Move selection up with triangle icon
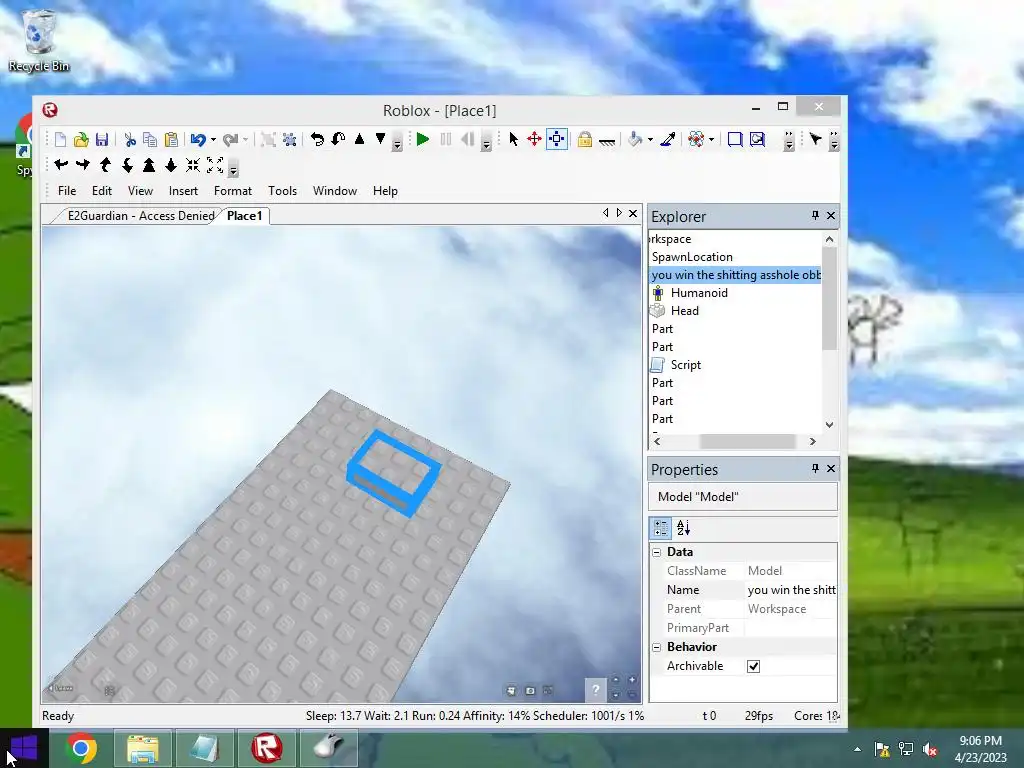The image size is (1024, 768). click(359, 139)
